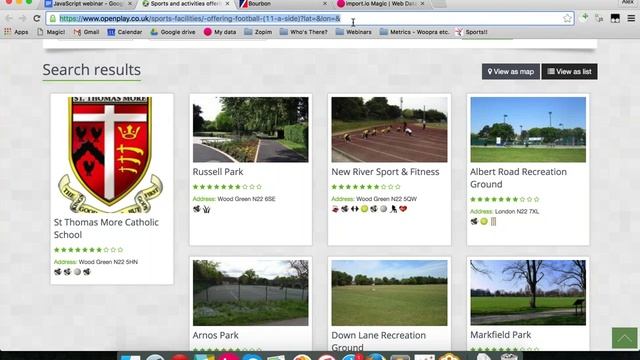The width and height of the screenshot is (640, 360).
Task: Open the Google drive bookmark
Action: point(173,32)
